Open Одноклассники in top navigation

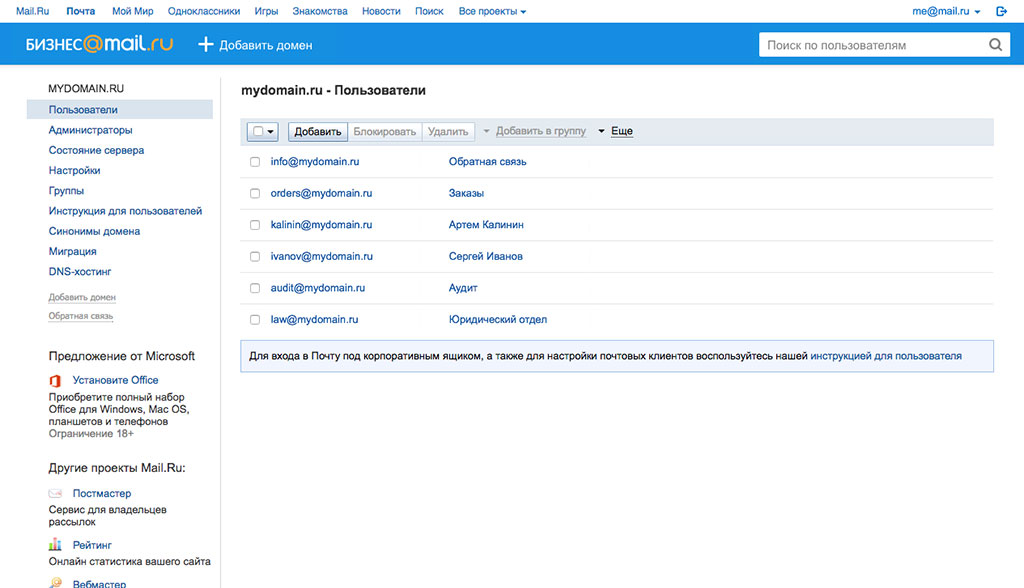[204, 11]
